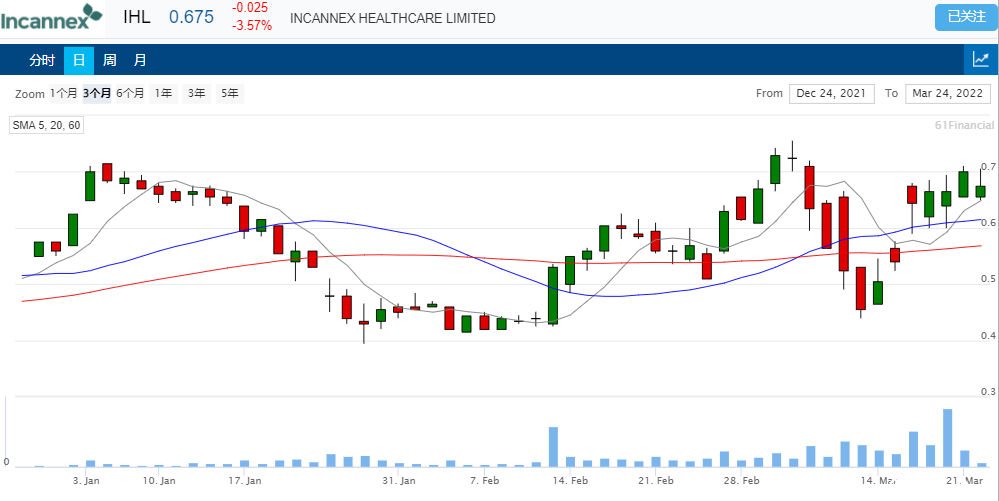This screenshot has width=999, height=501.
Task: Set zoom range to 3年
Action: click(196, 93)
